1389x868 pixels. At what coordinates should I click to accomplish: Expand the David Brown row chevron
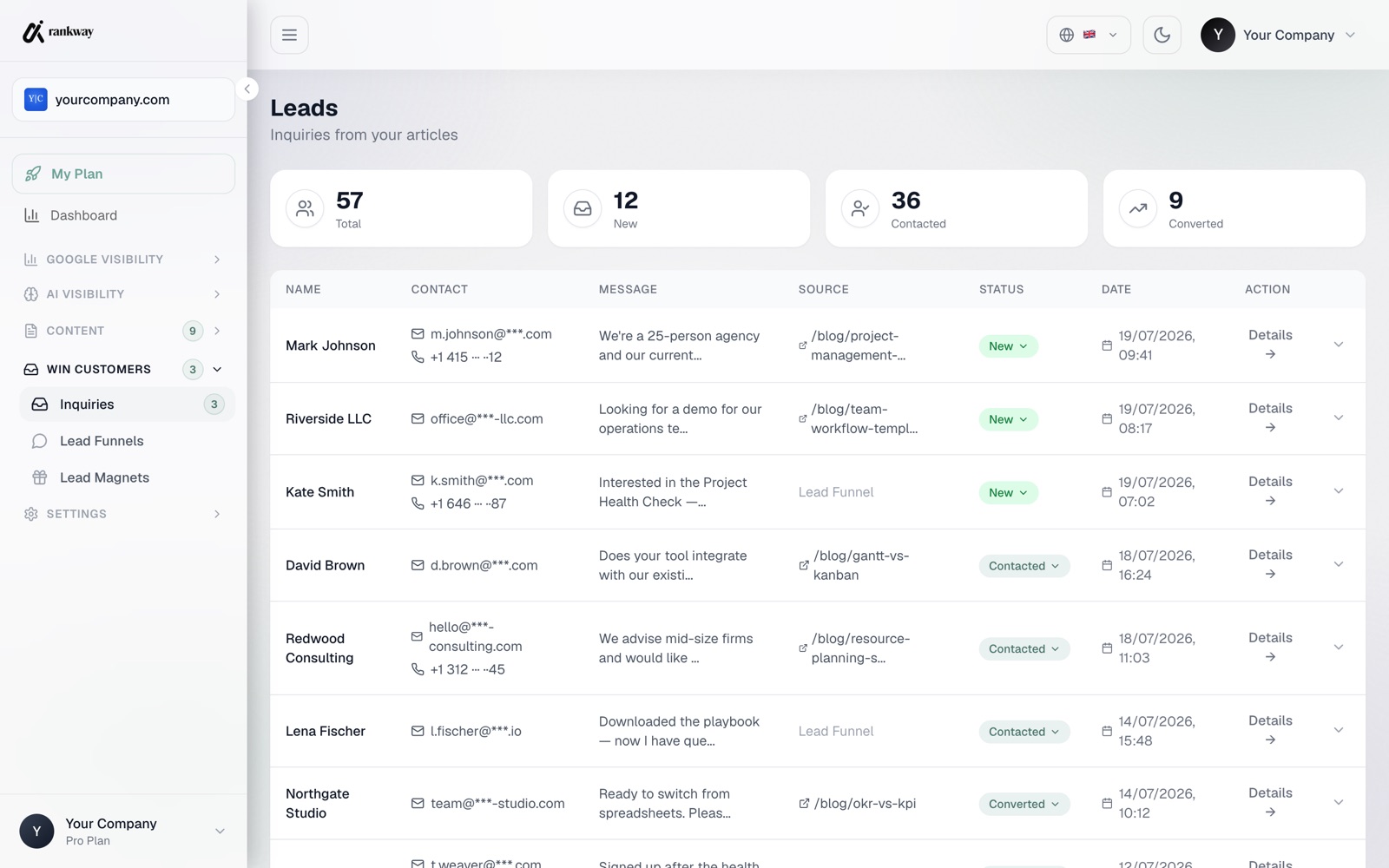coord(1339,564)
